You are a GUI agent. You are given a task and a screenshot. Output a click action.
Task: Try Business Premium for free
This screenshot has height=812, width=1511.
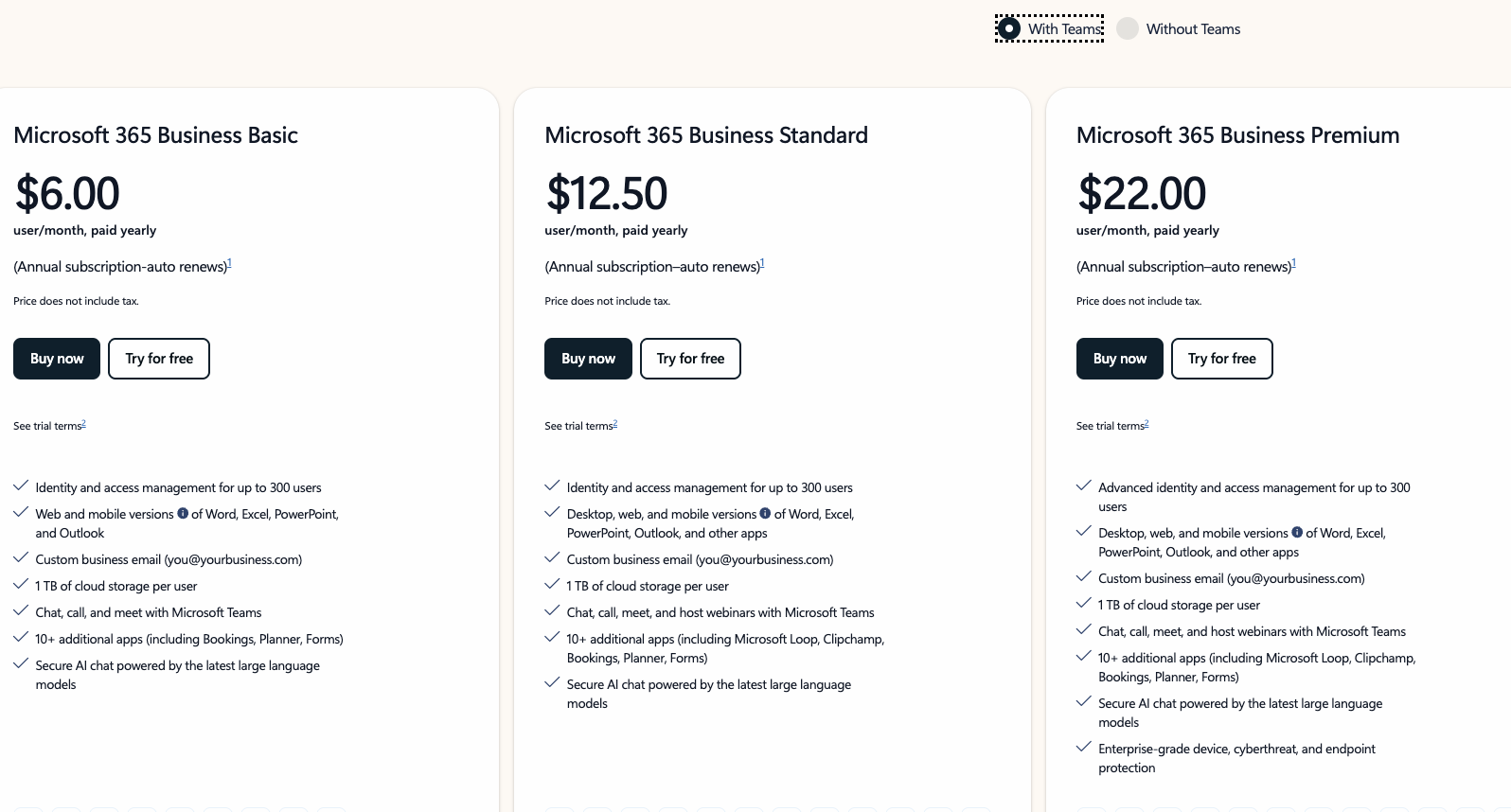point(1221,359)
